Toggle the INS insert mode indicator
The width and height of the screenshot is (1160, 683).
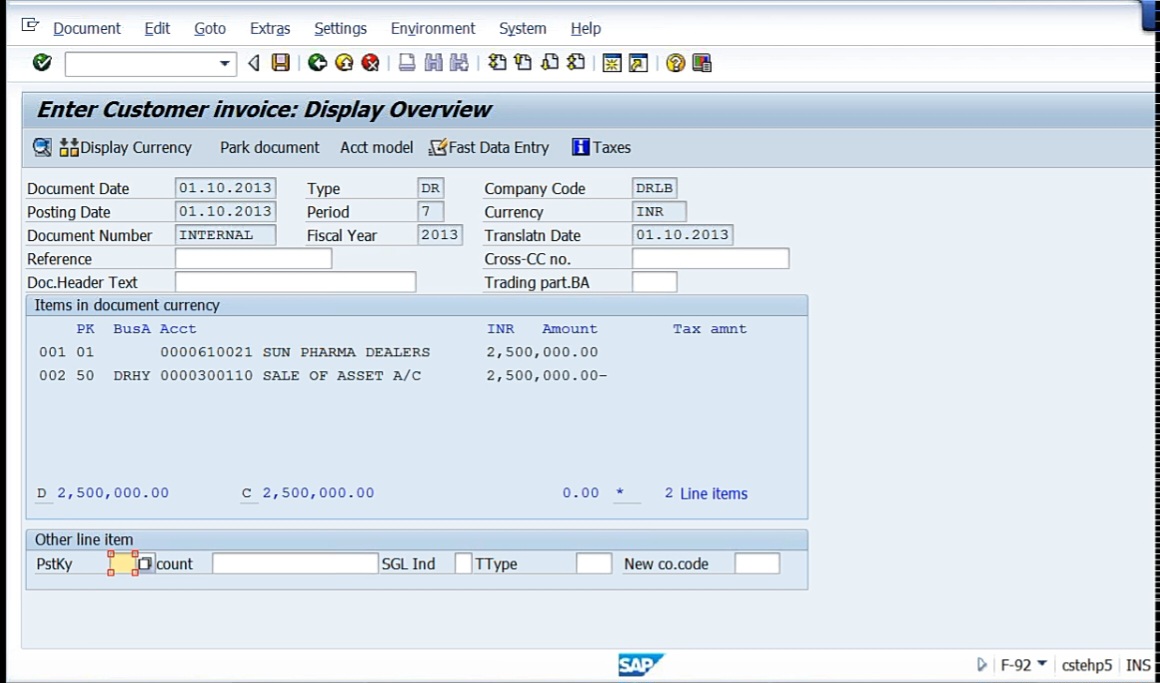tap(1138, 665)
